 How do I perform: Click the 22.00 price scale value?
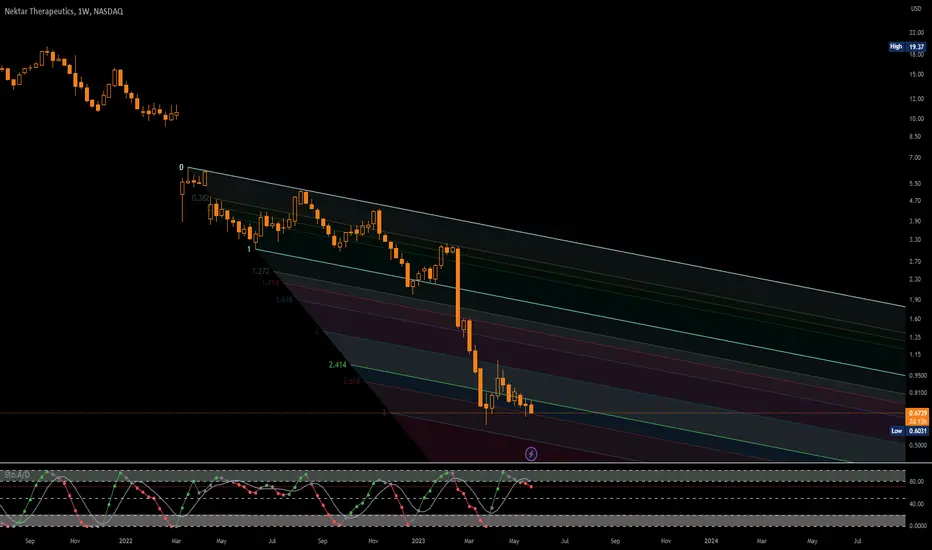click(x=916, y=32)
